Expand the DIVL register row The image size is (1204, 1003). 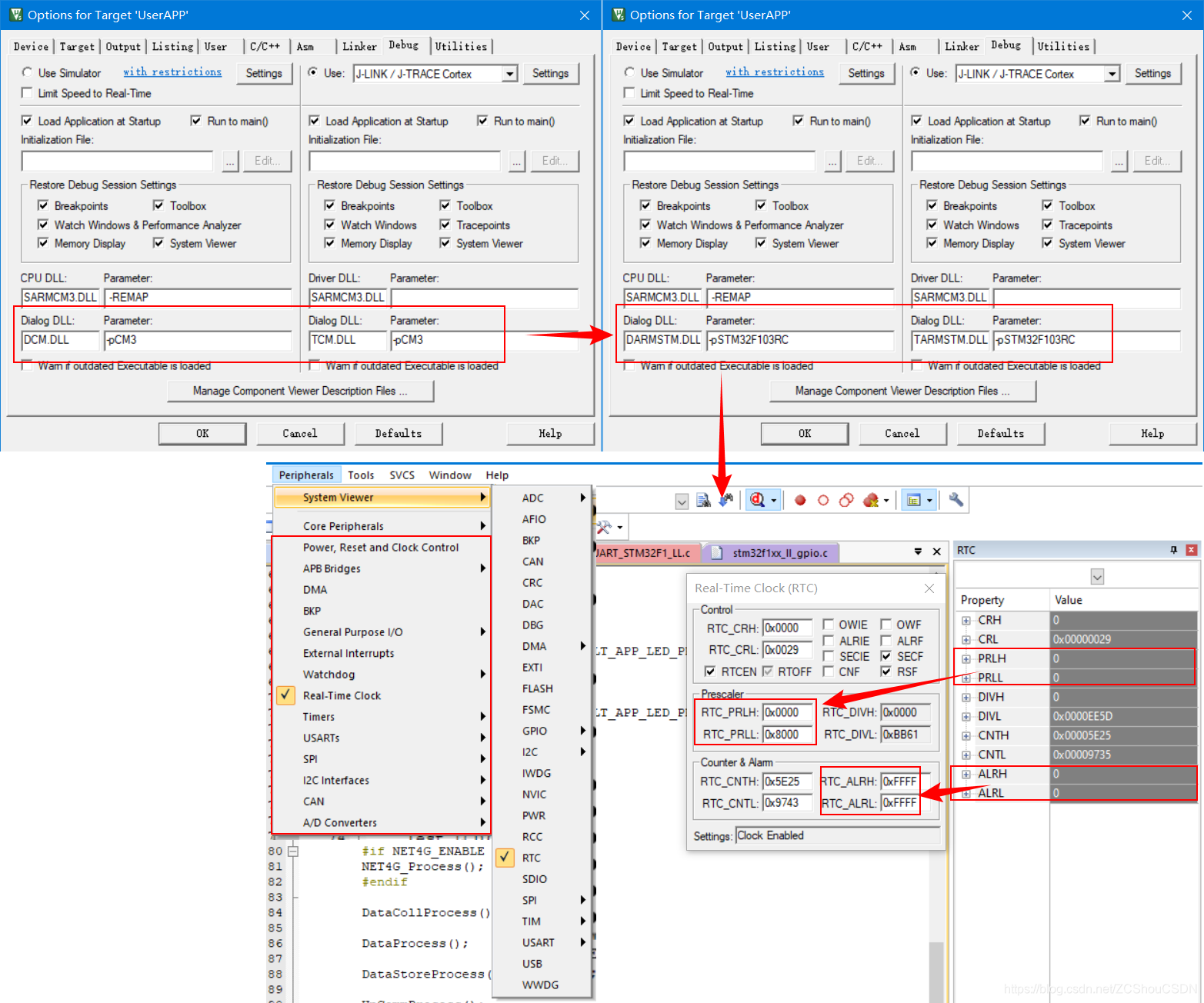[x=966, y=716]
